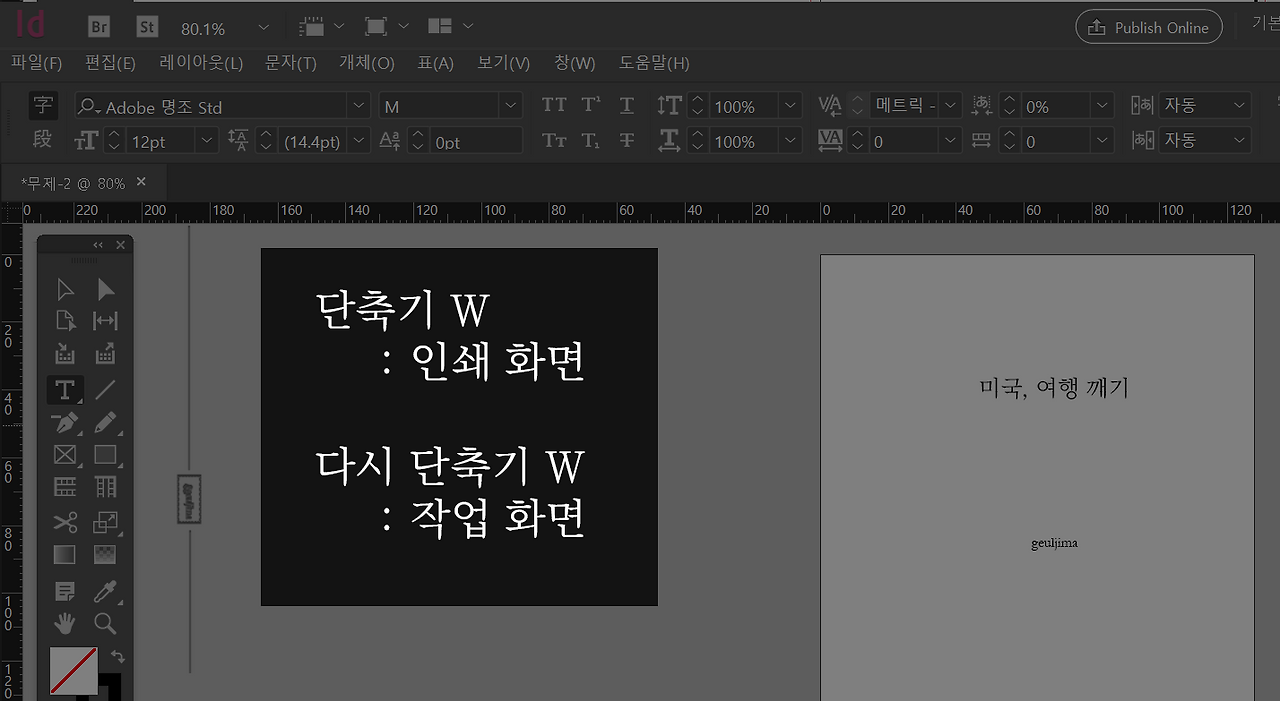Swap fill and stroke arrows
Image resolution: width=1280 pixels, height=701 pixels.
(117, 657)
